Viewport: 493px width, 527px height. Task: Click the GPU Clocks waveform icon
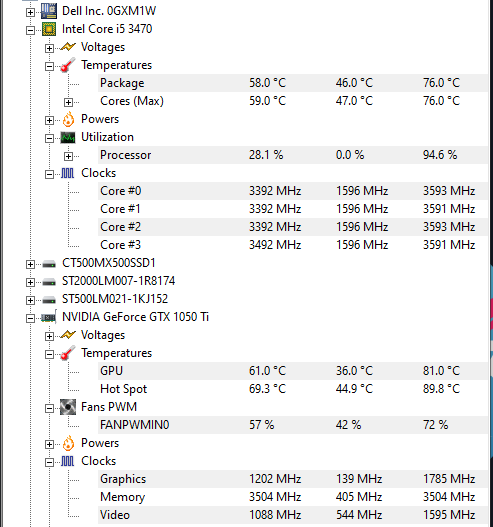tap(68, 461)
